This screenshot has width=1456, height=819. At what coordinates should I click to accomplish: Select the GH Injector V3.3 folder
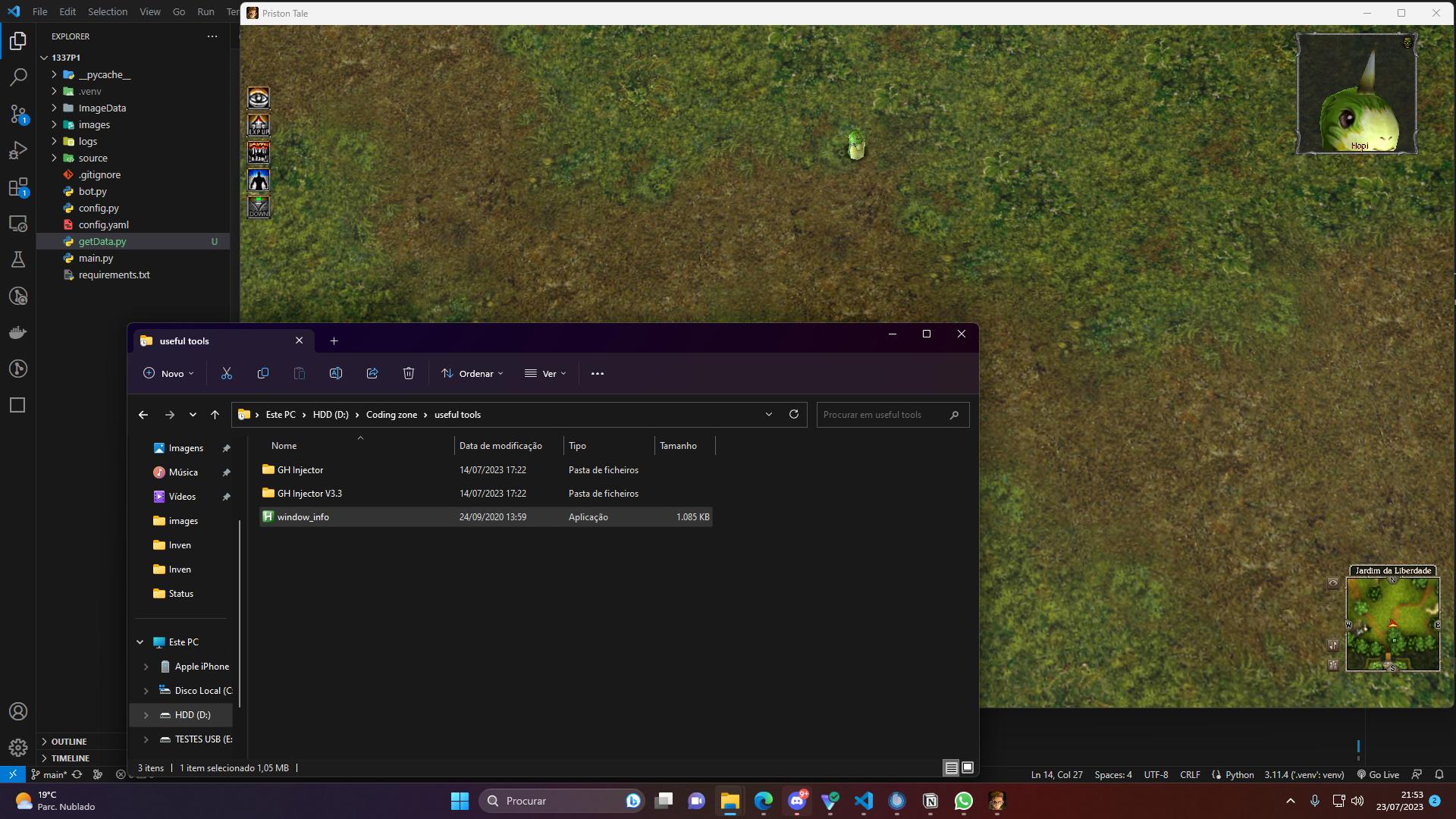(x=485, y=494)
